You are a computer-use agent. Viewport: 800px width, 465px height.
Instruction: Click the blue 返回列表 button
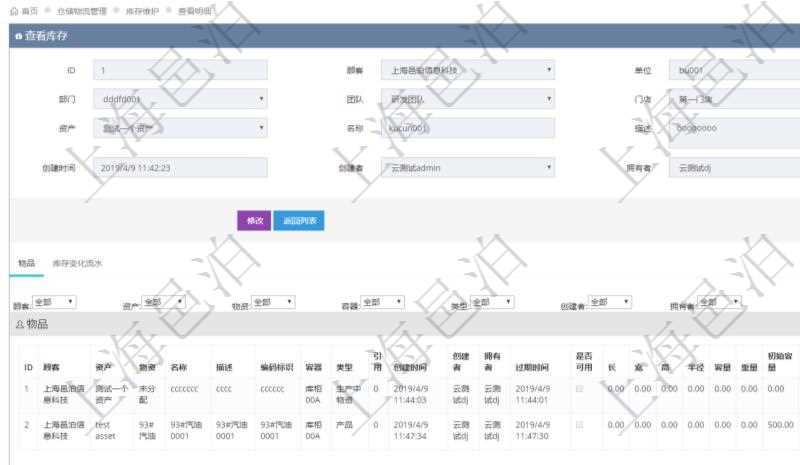[298, 221]
